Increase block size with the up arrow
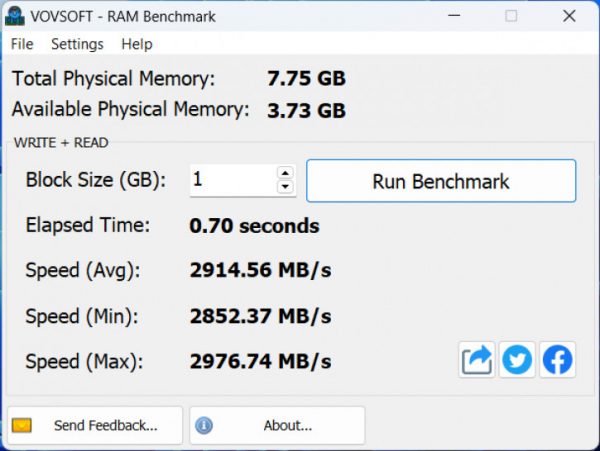Screen dimensions: 600x451 click(x=285, y=174)
